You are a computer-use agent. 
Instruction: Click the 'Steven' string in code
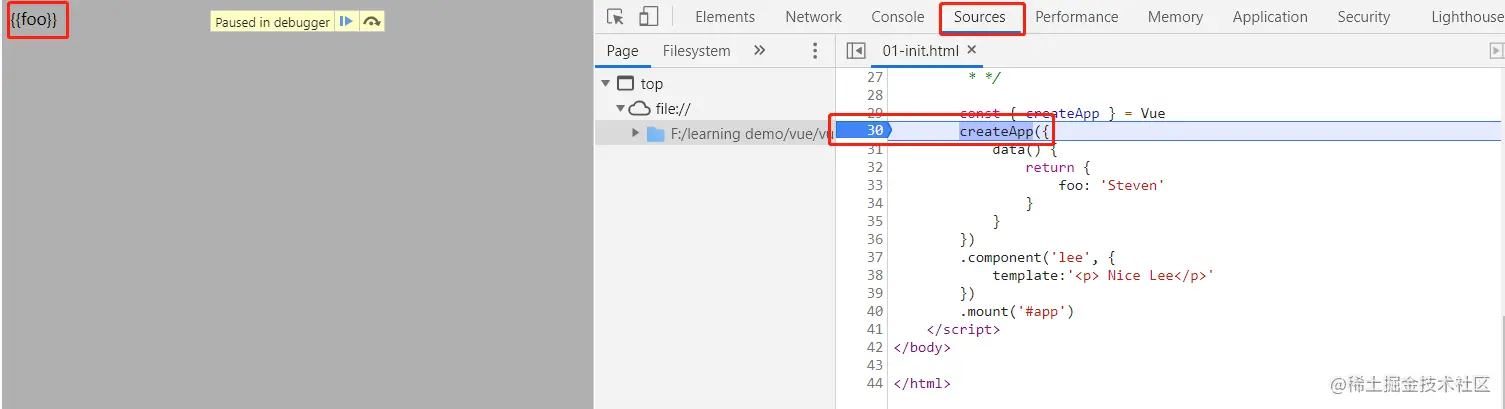point(1132,185)
